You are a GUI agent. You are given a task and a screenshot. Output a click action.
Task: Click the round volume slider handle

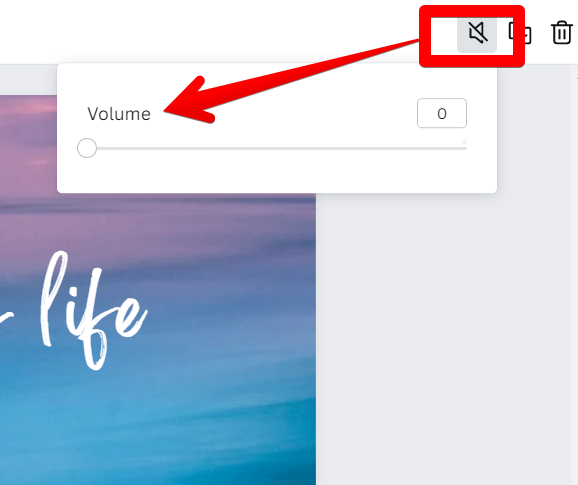87,148
